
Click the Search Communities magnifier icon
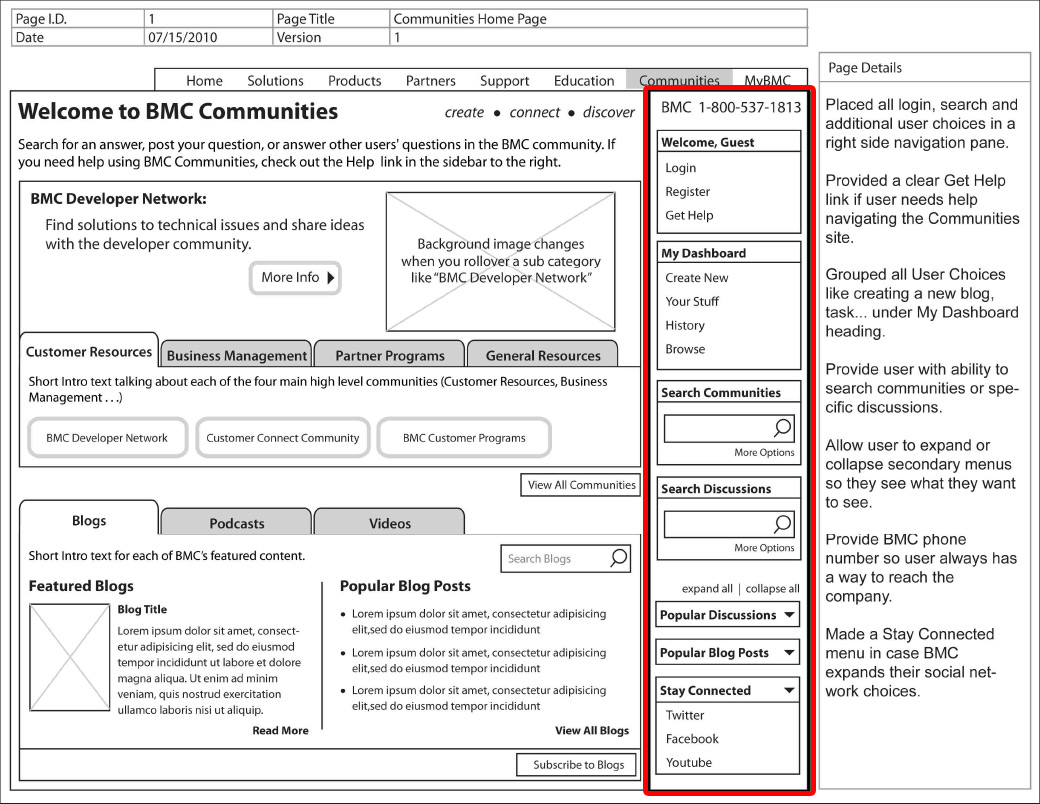pos(782,428)
